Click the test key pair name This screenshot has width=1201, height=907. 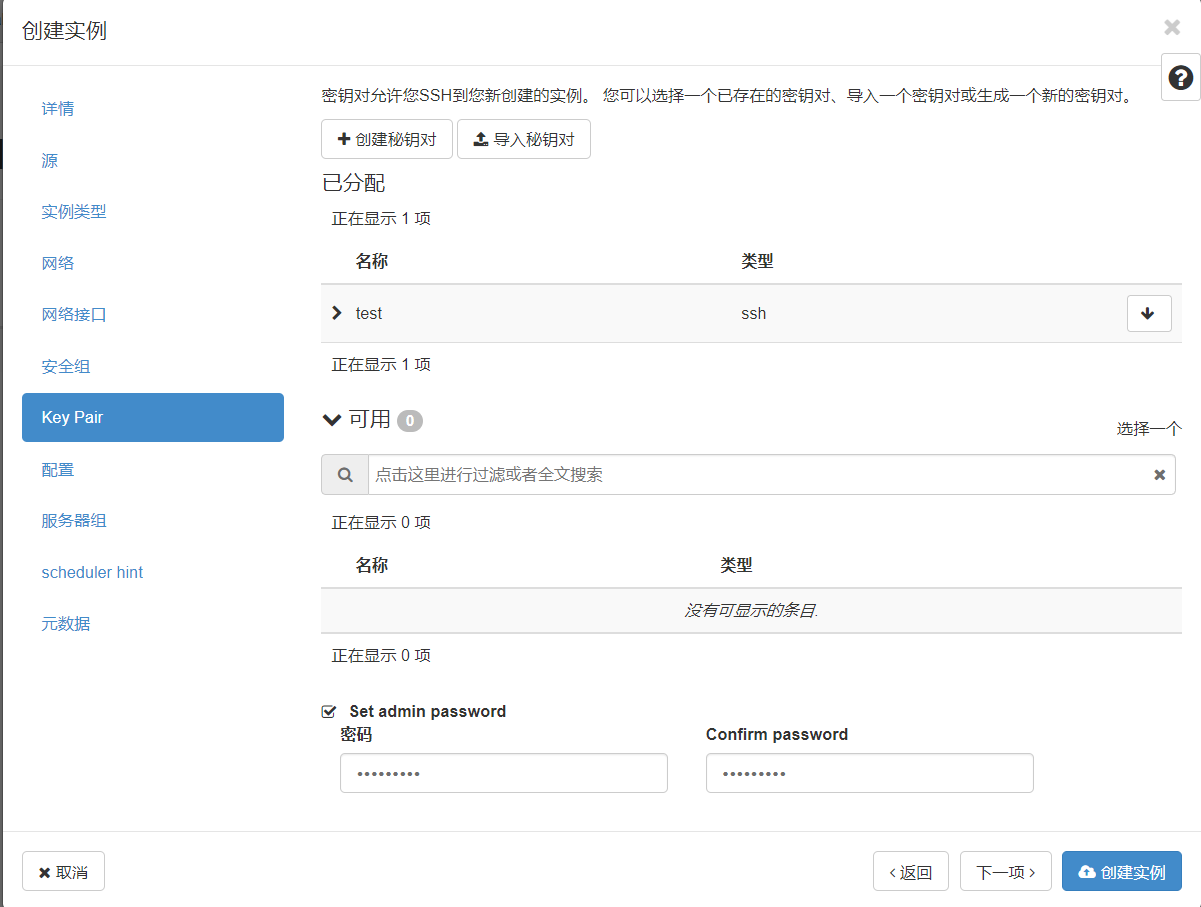click(x=369, y=314)
